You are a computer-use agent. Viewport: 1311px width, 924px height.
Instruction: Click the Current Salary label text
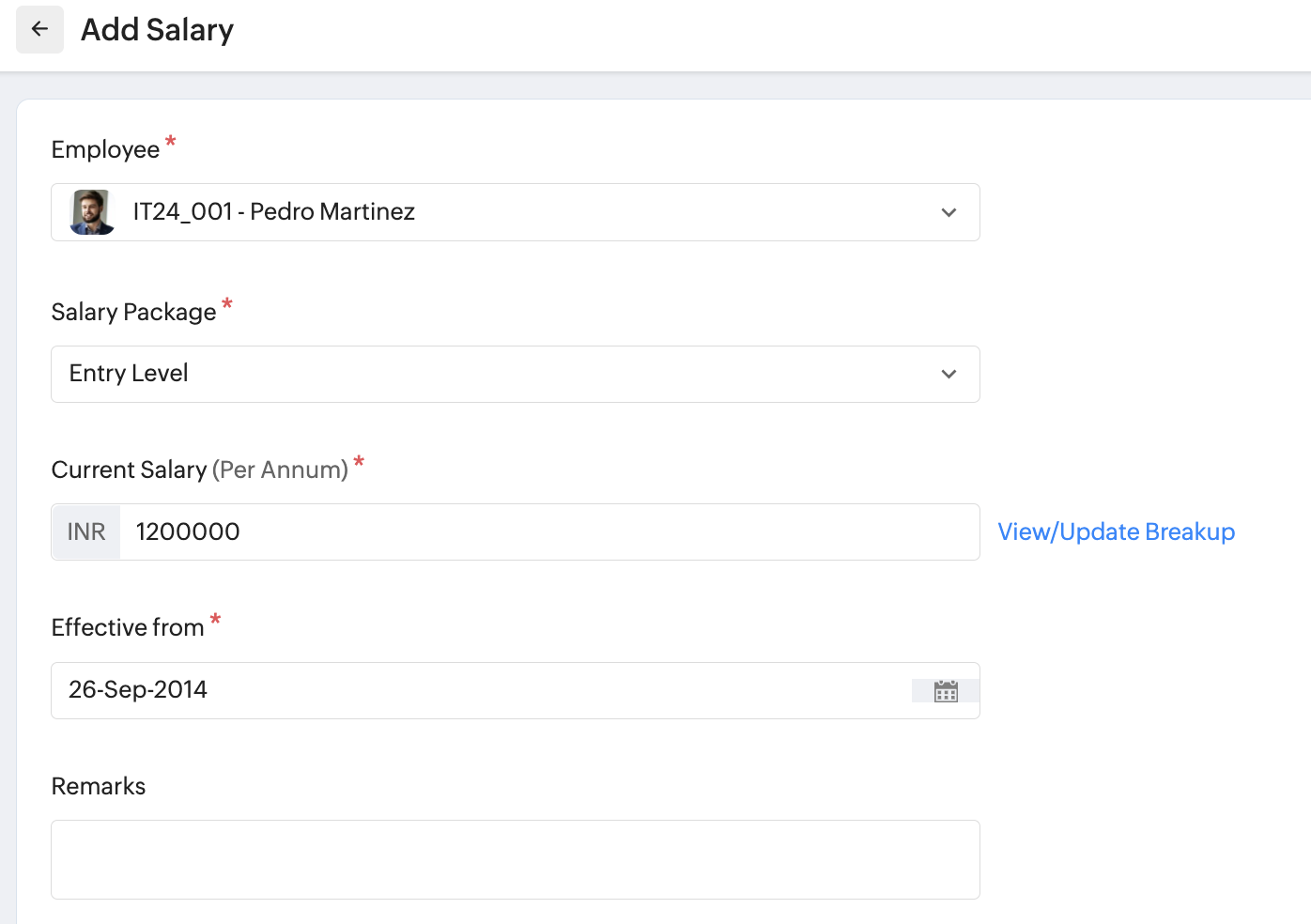tap(129, 470)
